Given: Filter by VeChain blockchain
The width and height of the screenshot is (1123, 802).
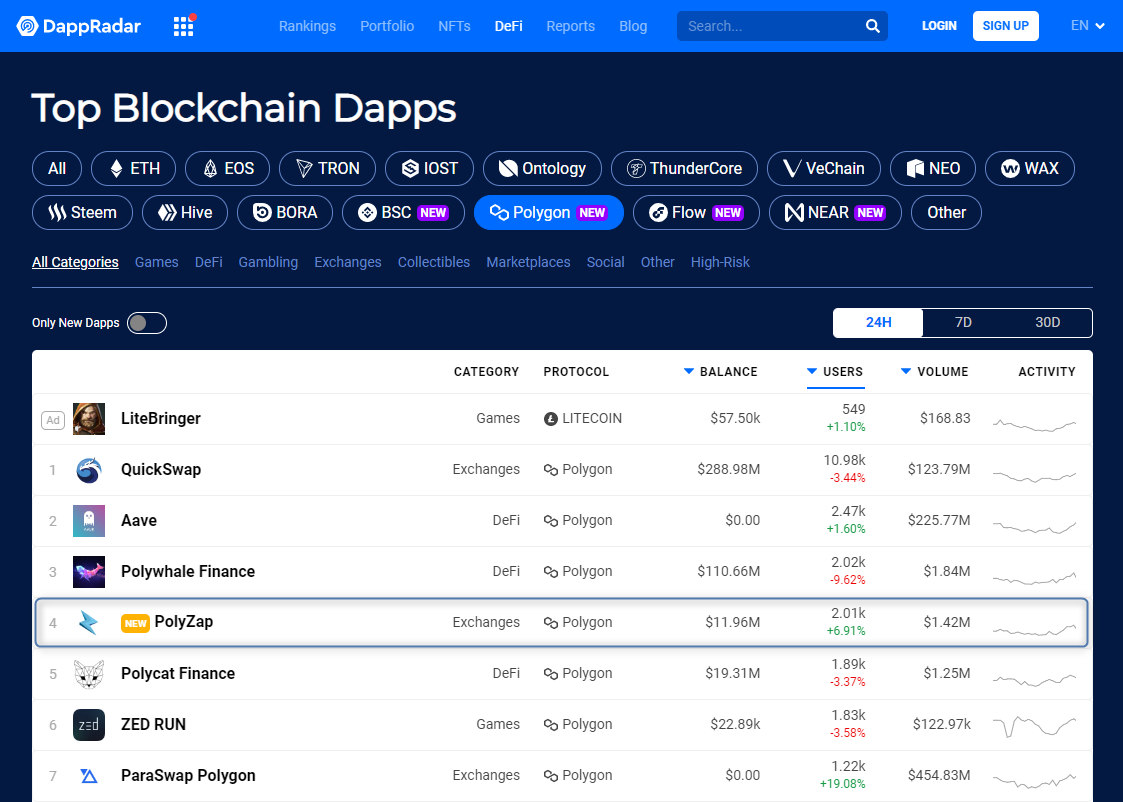Looking at the screenshot, I should 824,168.
